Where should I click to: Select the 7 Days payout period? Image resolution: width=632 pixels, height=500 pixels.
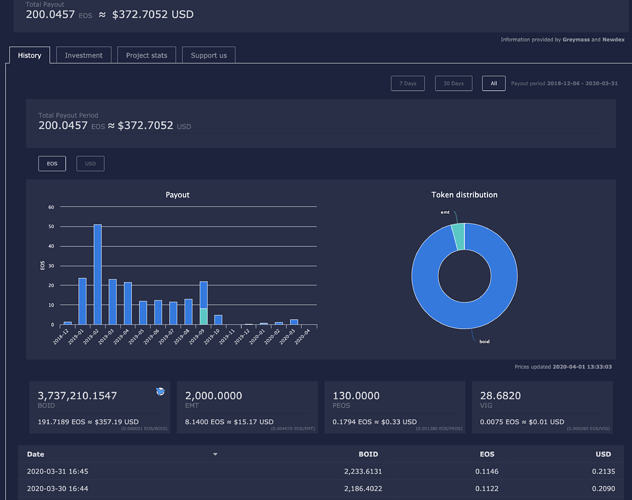click(x=407, y=83)
